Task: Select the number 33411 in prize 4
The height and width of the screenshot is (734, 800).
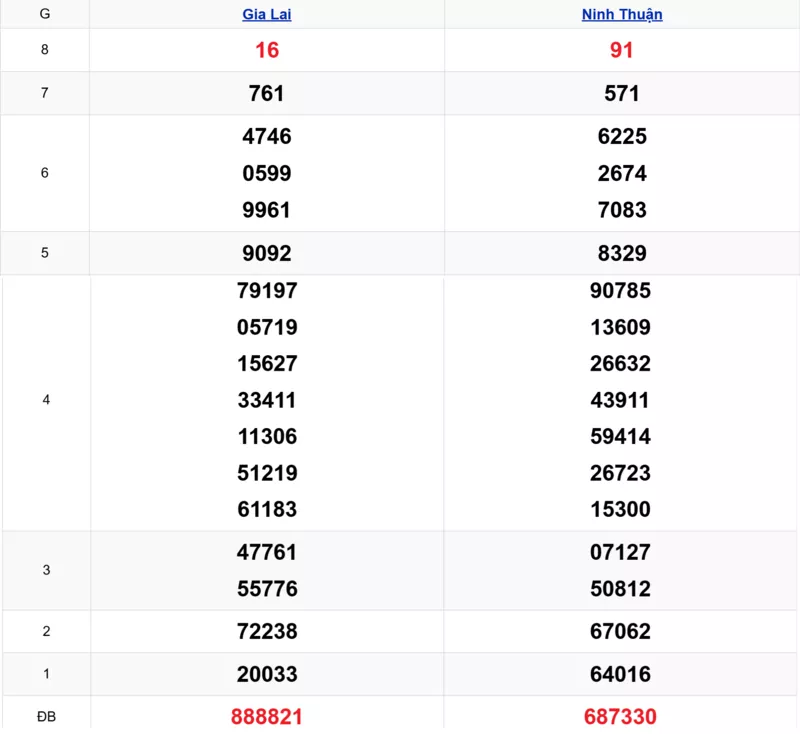Action: [267, 400]
